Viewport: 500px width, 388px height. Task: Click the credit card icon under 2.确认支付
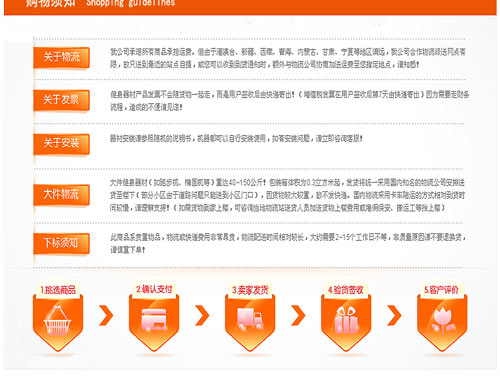coord(154,320)
